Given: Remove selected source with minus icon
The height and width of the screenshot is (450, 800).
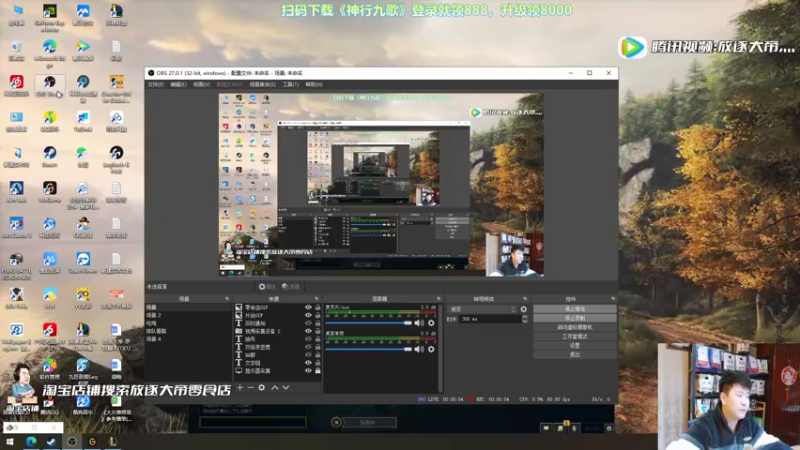Looking at the screenshot, I should pyautogui.click(x=251, y=388).
